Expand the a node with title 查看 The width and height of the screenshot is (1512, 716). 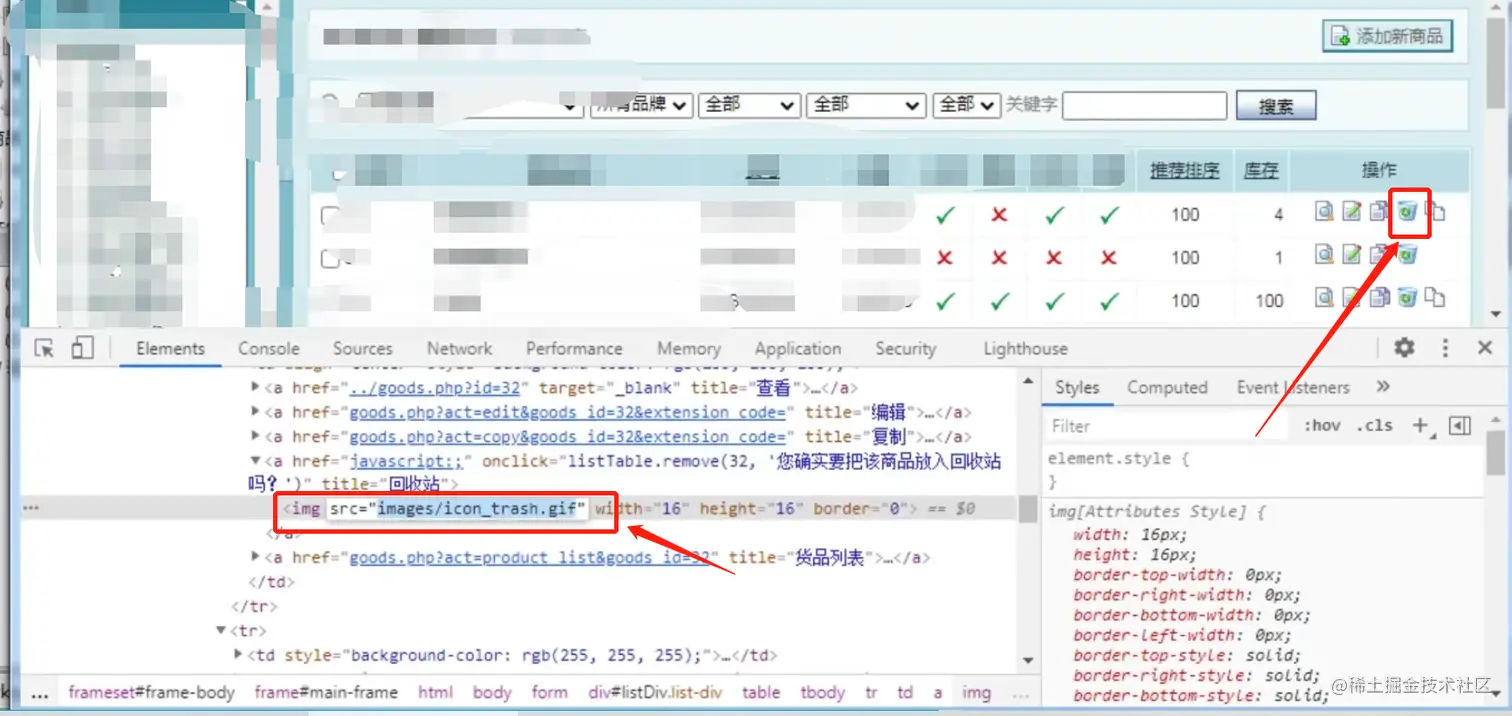(x=256, y=387)
